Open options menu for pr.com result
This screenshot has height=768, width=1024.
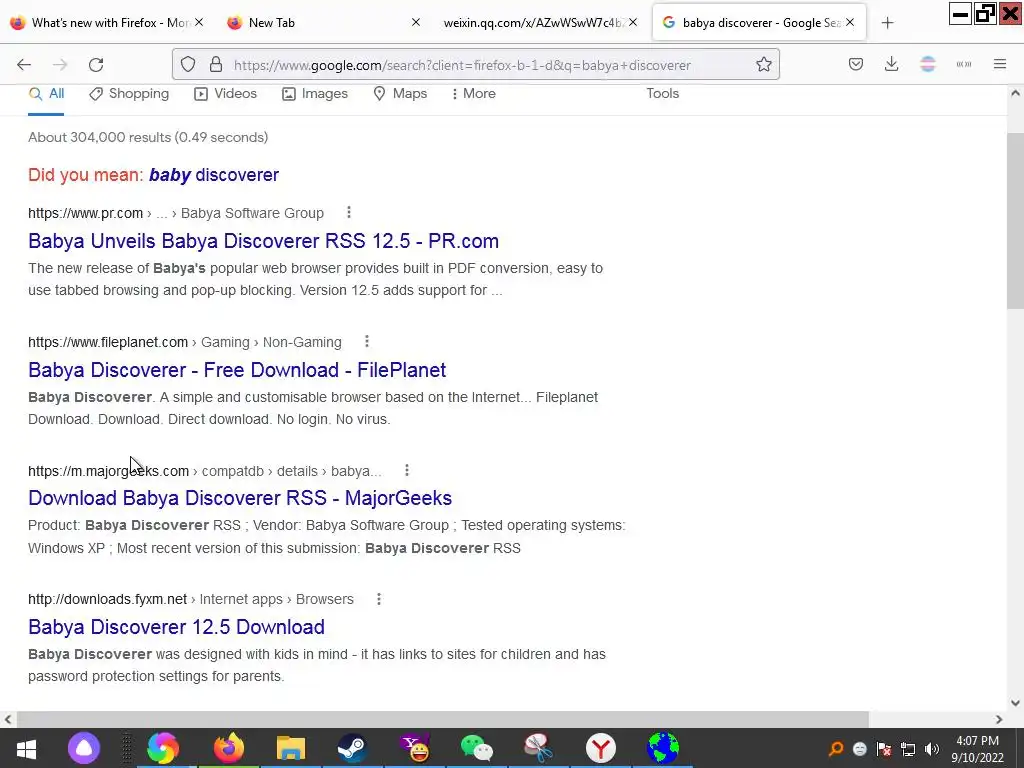click(x=349, y=212)
